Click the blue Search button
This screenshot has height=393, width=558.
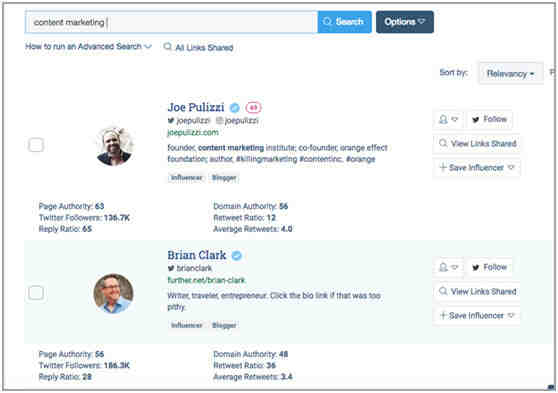[344, 22]
